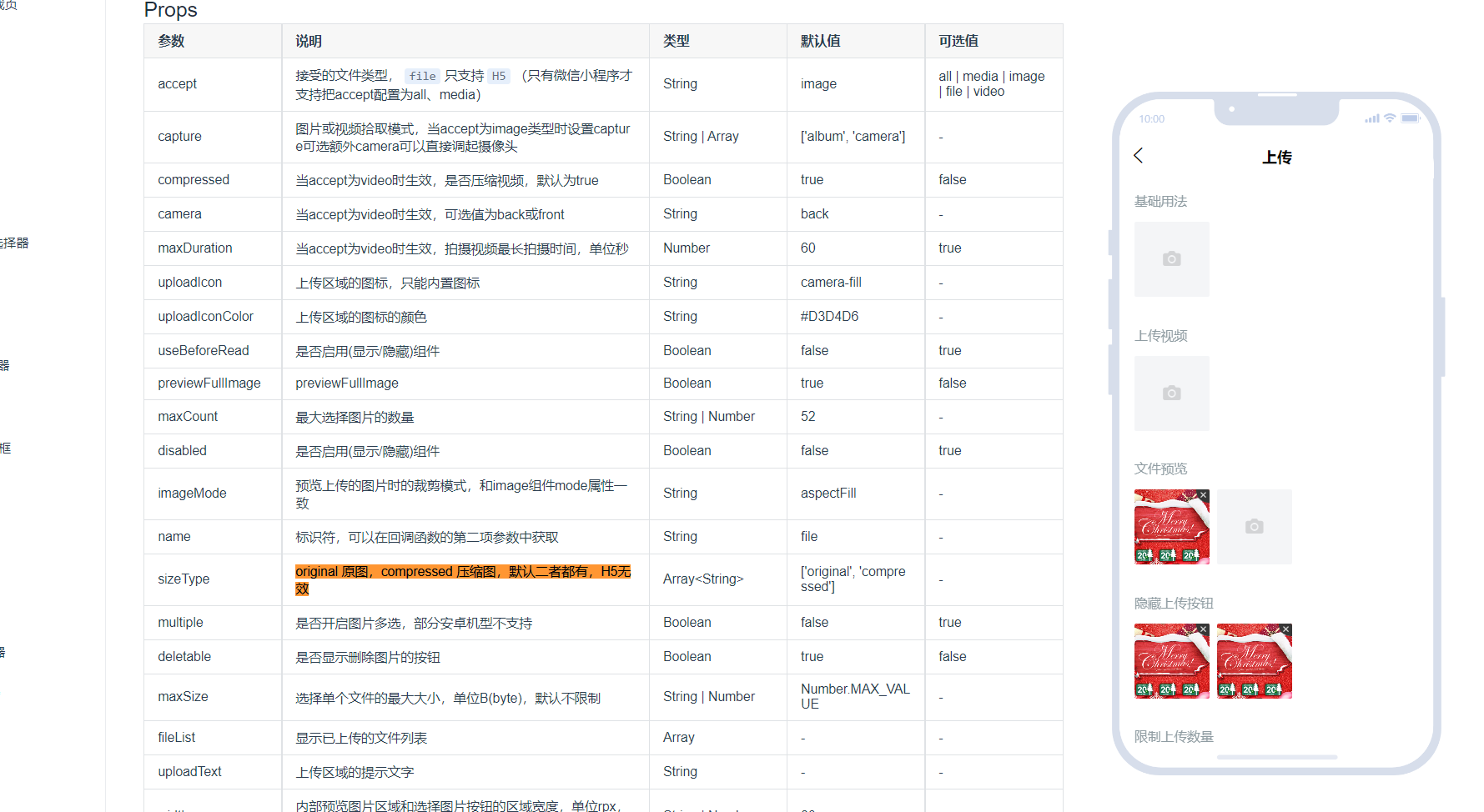
Task: Click the #D3D4D6 default color value
Action: [x=829, y=317]
